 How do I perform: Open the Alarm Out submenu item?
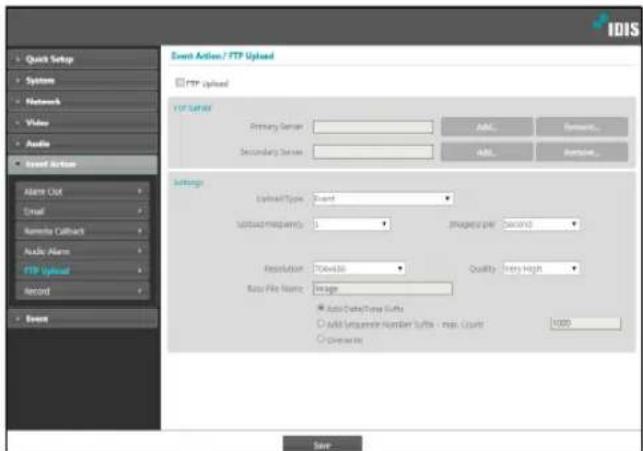[82, 191]
